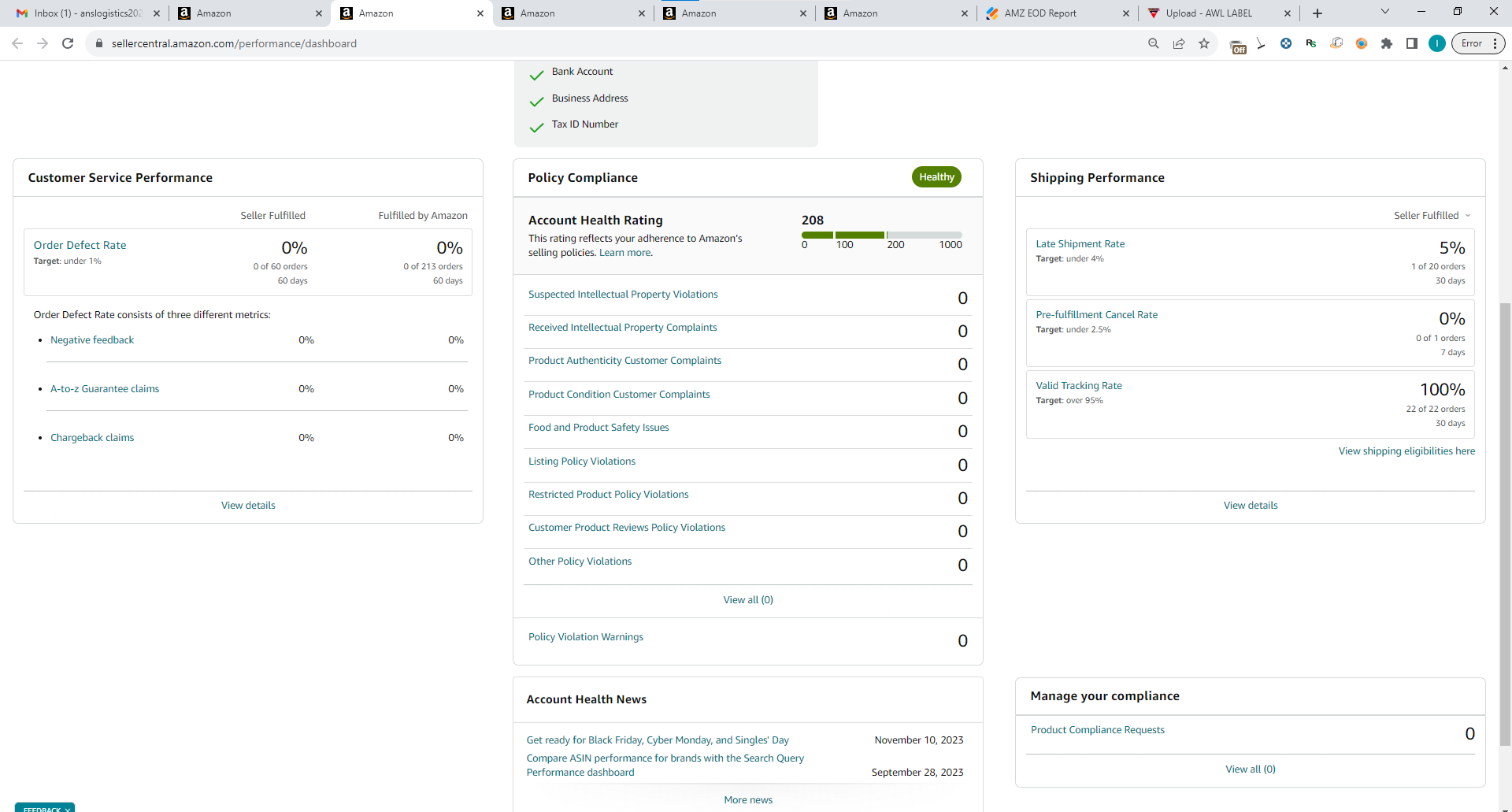This screenshot has width=1512, height=812.
Task: Bookmark this page with the star icon
Action: [1204, 43]
